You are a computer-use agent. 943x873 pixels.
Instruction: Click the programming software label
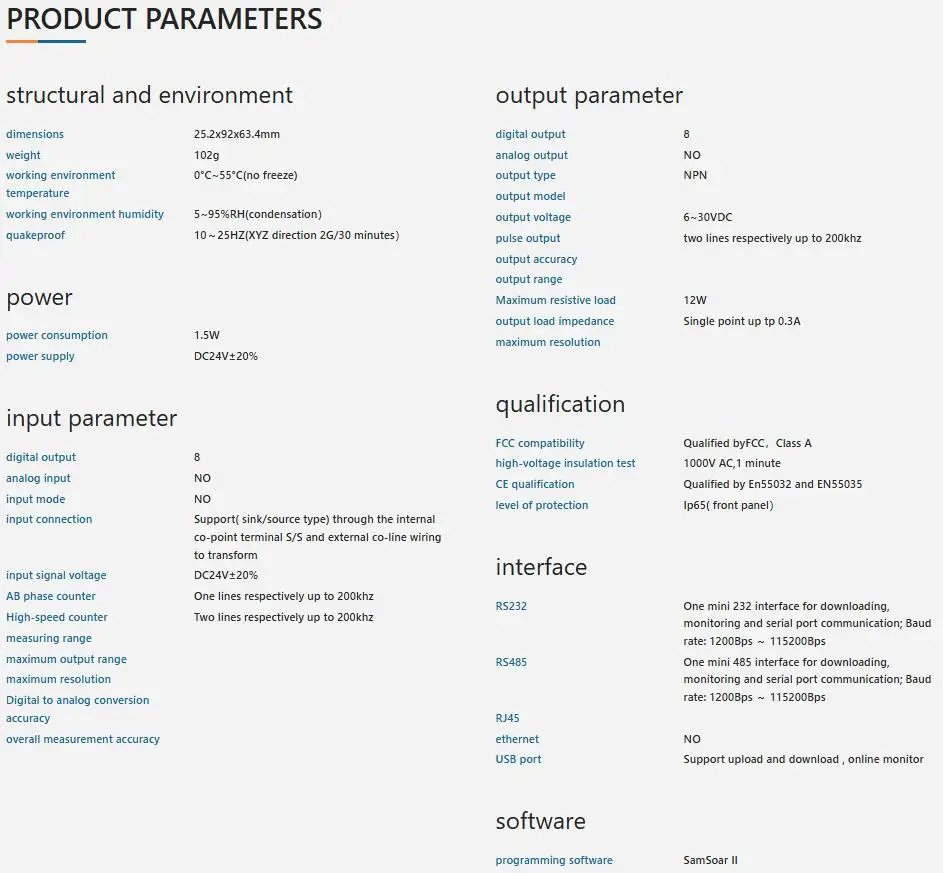point(553,860)
